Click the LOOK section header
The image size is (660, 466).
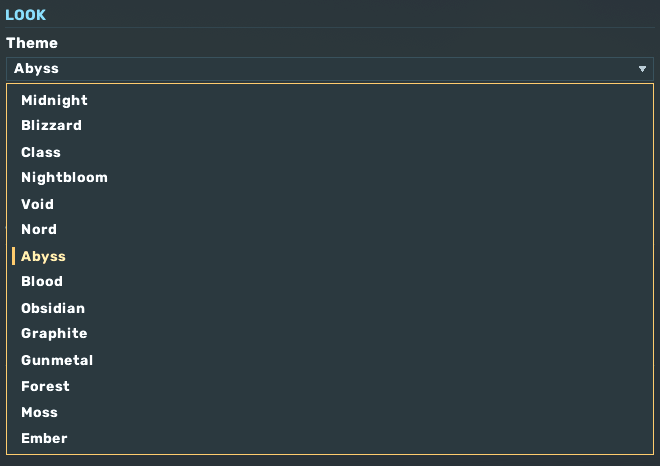[25, 15]
